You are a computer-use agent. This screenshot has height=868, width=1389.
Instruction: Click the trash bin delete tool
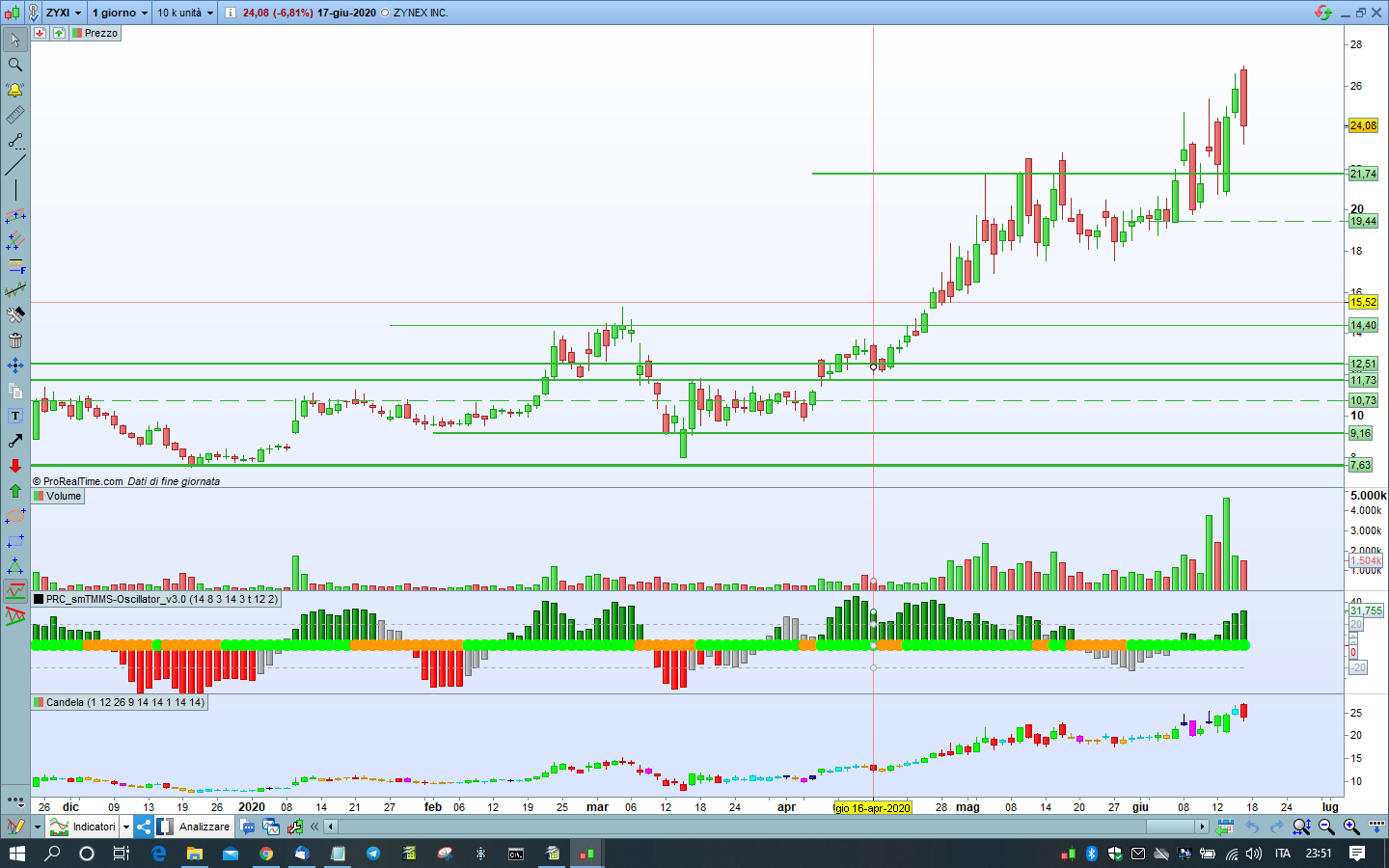tap(14, 340)
